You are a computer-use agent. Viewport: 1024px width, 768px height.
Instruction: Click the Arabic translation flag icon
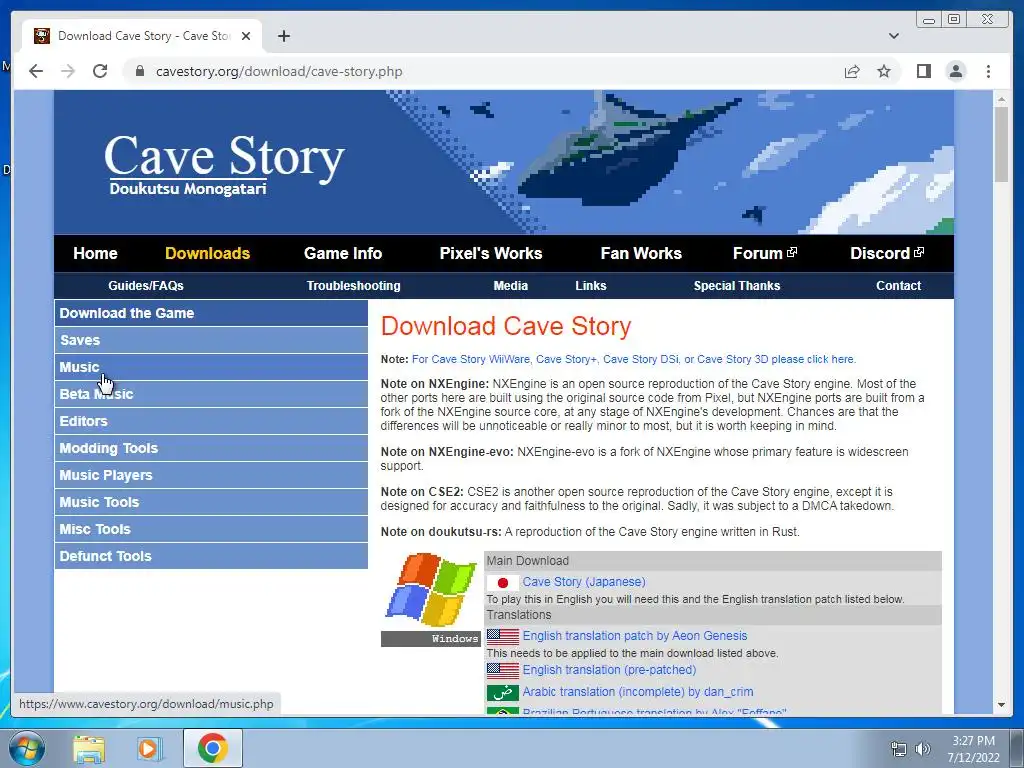click(503, 692)
